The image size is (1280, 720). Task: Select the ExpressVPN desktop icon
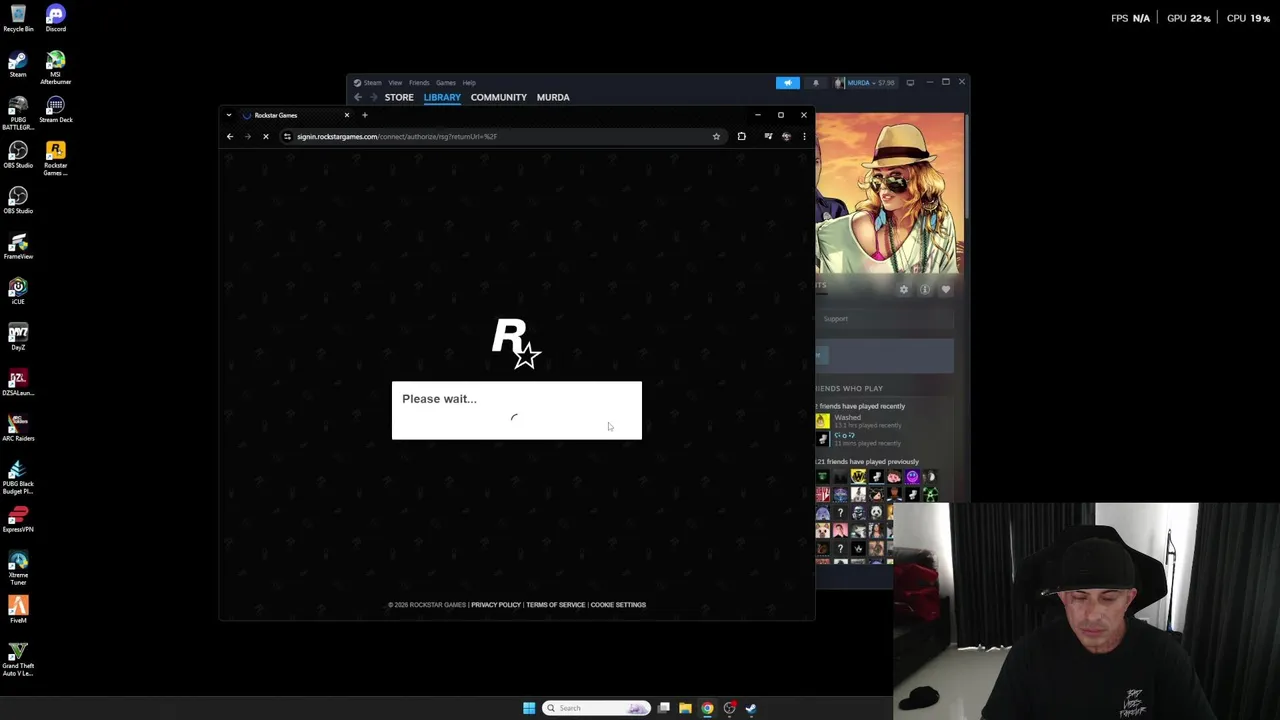coord(18,519)
